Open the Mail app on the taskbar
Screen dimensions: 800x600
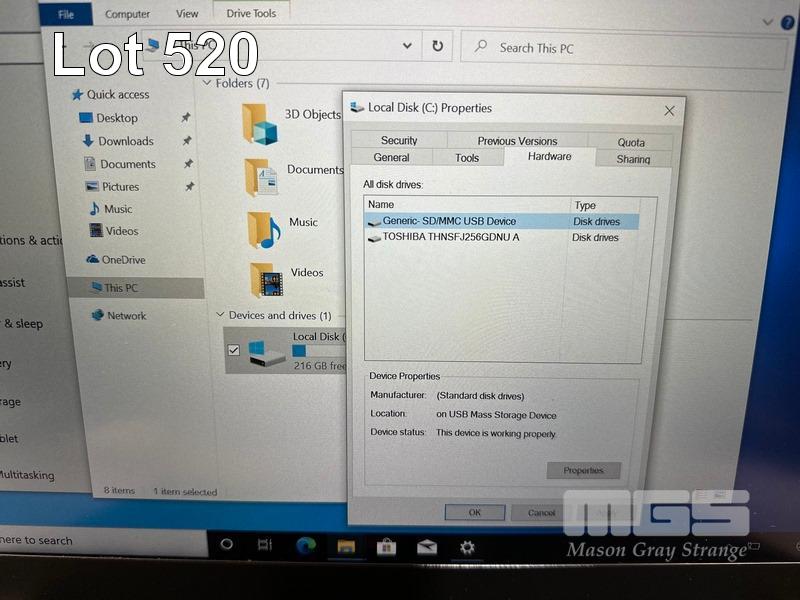click(427, 546)
